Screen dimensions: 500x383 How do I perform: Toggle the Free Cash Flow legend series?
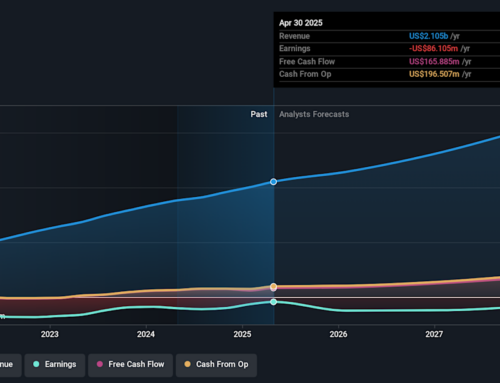point(130,365)
